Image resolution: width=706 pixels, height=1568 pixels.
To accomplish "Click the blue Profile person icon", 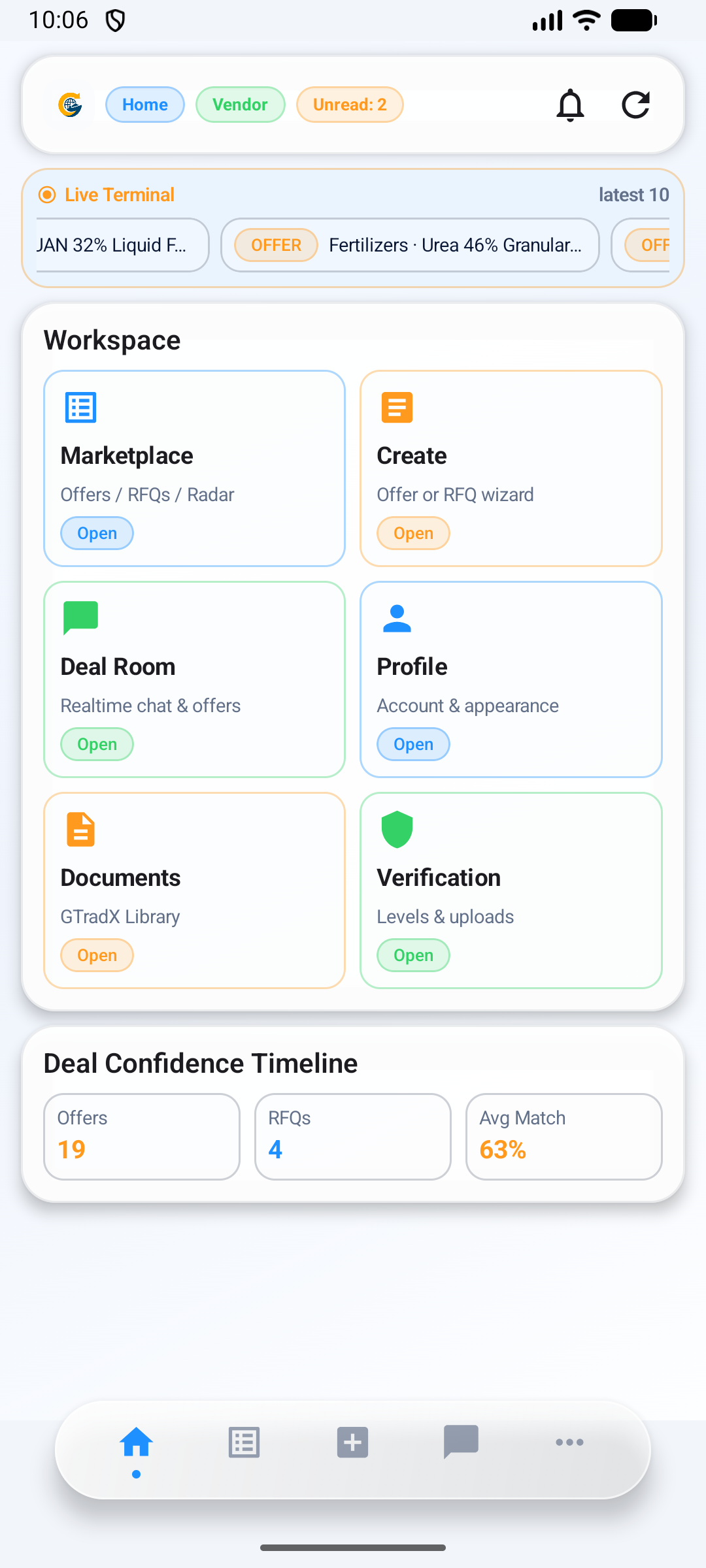I will (x=397, y=619).
